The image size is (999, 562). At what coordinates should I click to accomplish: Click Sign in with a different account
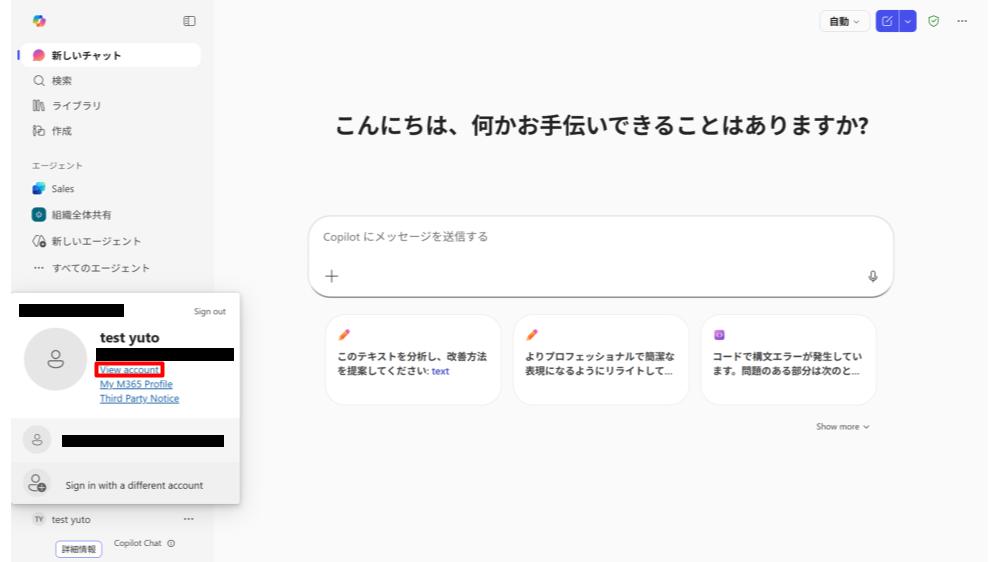coord(126,485)
